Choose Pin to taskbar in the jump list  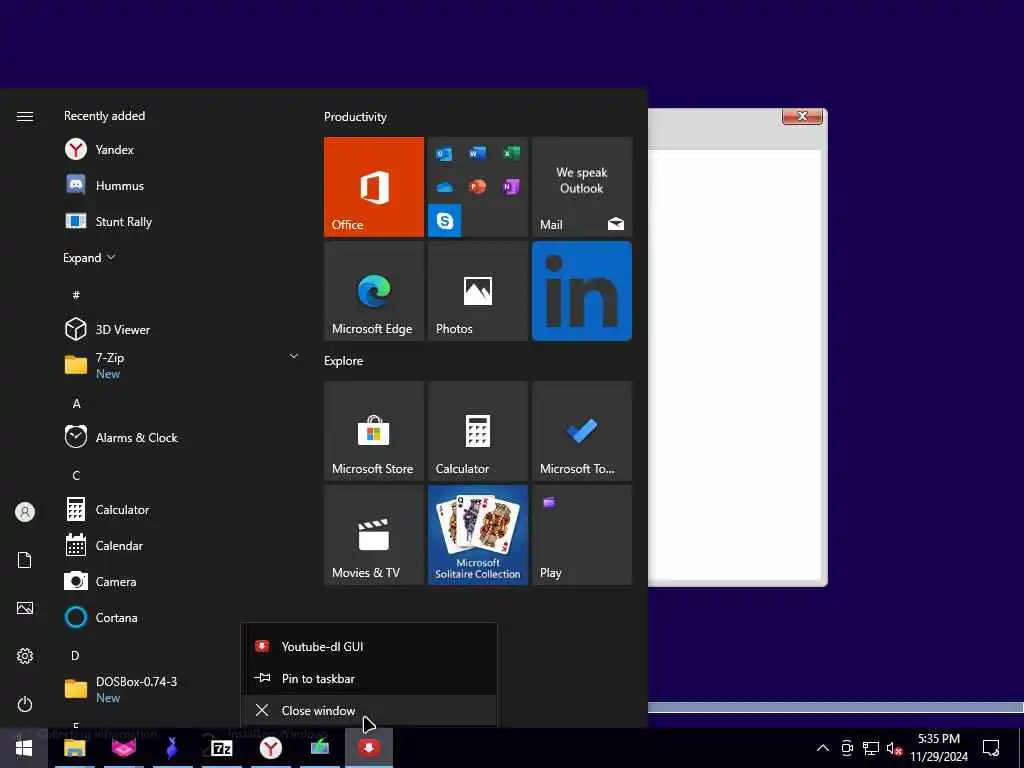(x=369, y=679)
